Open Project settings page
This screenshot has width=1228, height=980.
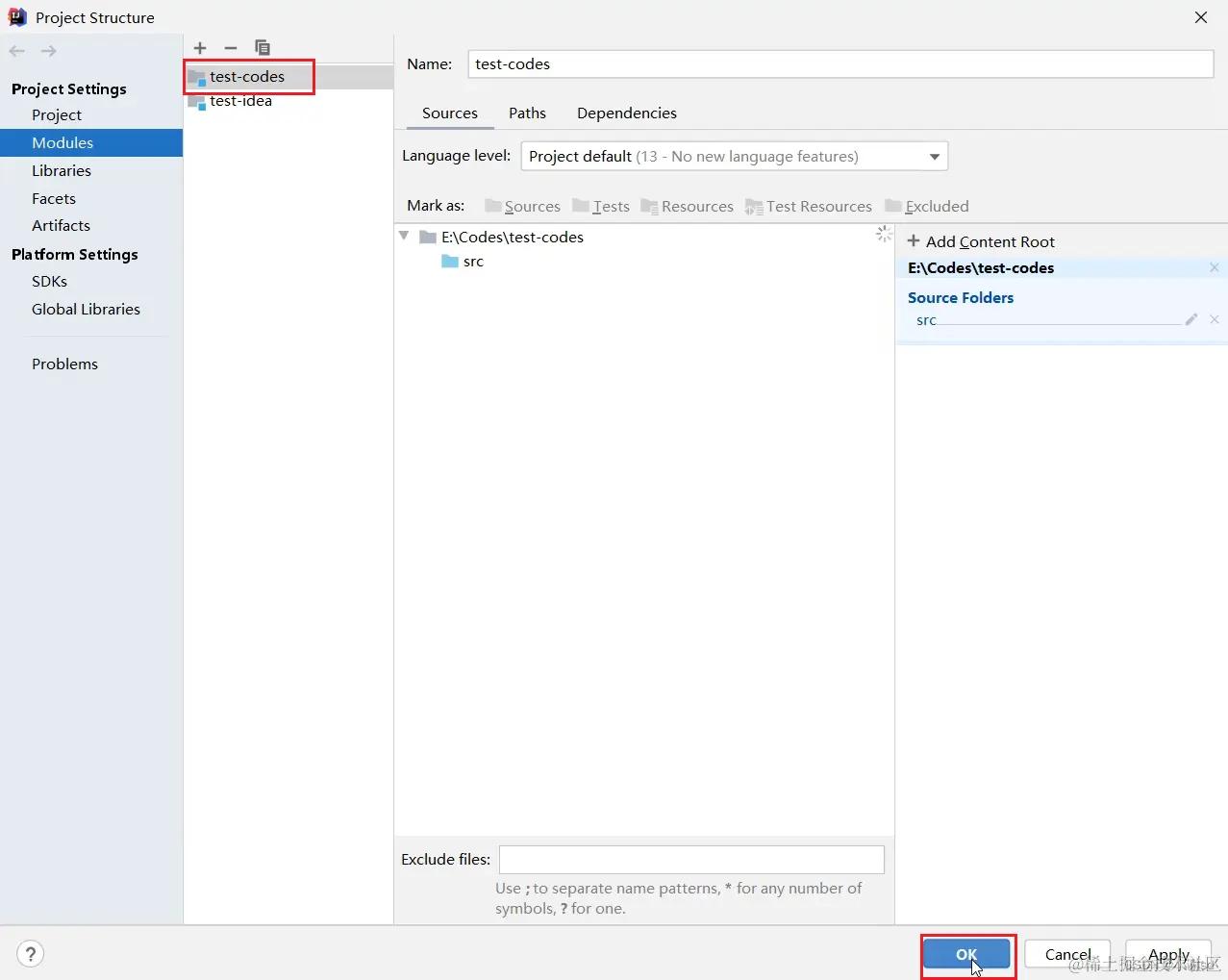[57, 114]
